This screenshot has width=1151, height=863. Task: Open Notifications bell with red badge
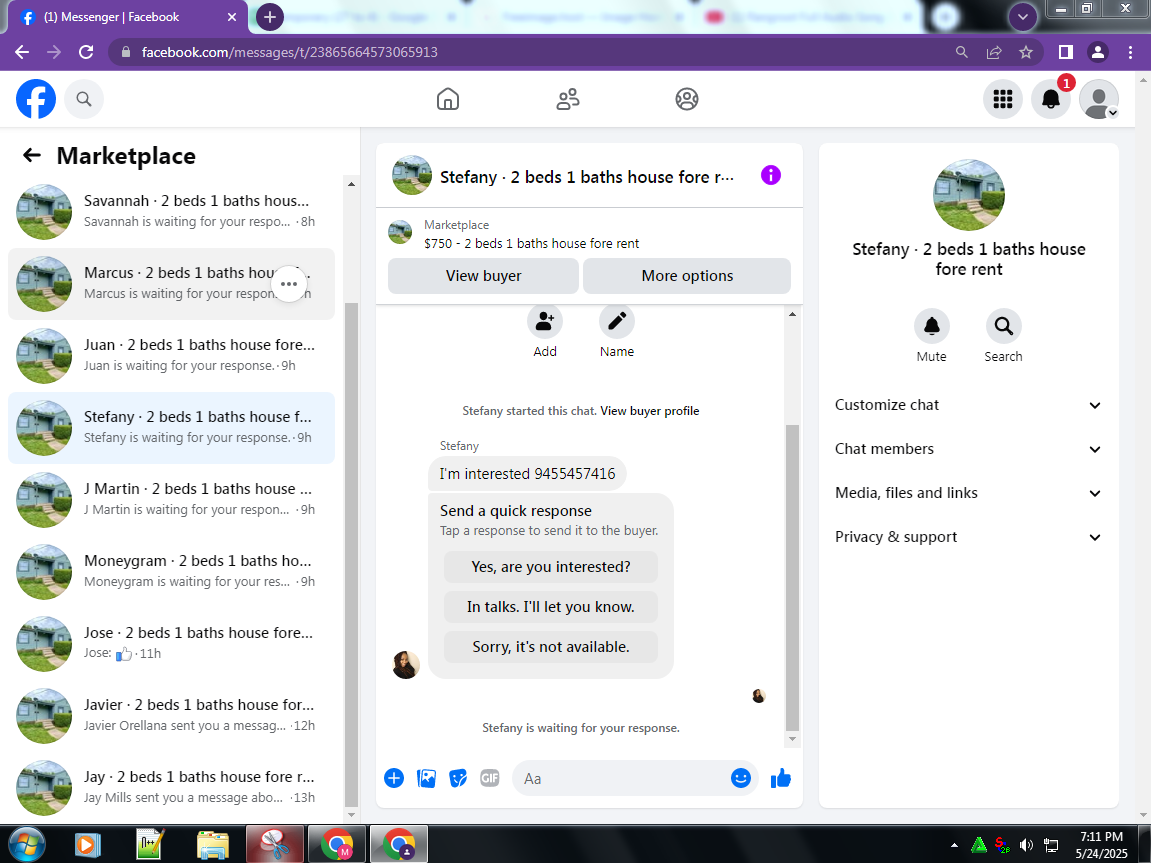(x=1050, y=99)
